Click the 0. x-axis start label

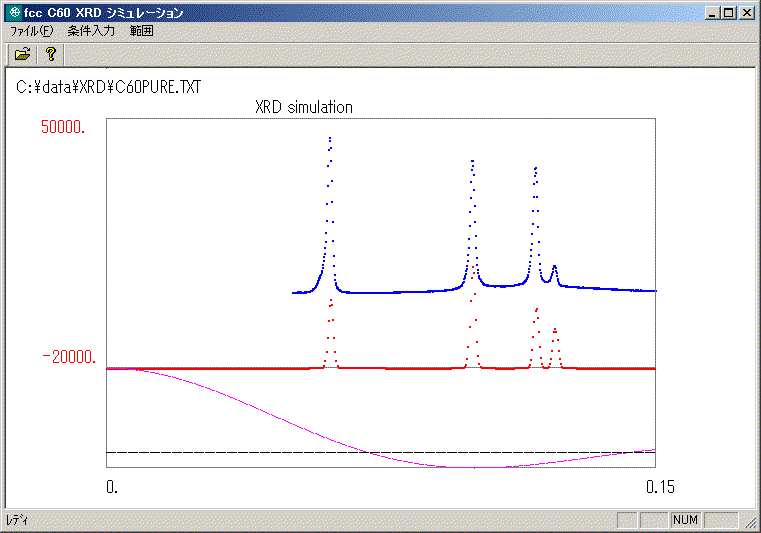pos(112,487)
